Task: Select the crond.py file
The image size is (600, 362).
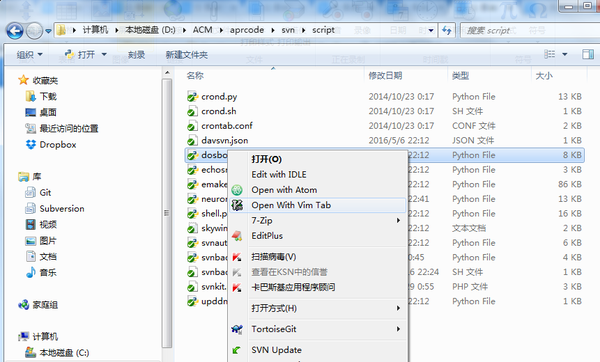Action: [x=219, y=97]
